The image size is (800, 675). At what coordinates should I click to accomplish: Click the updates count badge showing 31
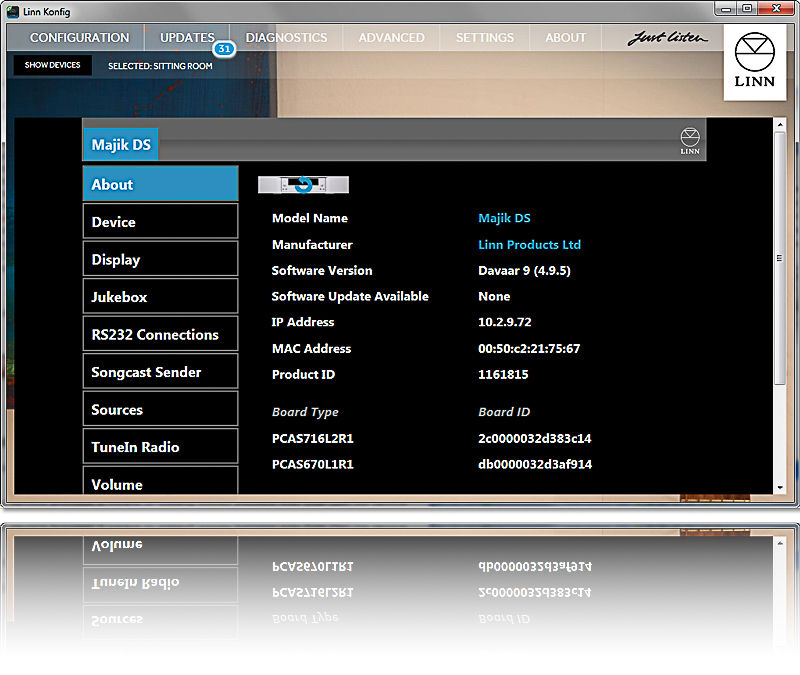pyautogui.click(x=223, y=50)
